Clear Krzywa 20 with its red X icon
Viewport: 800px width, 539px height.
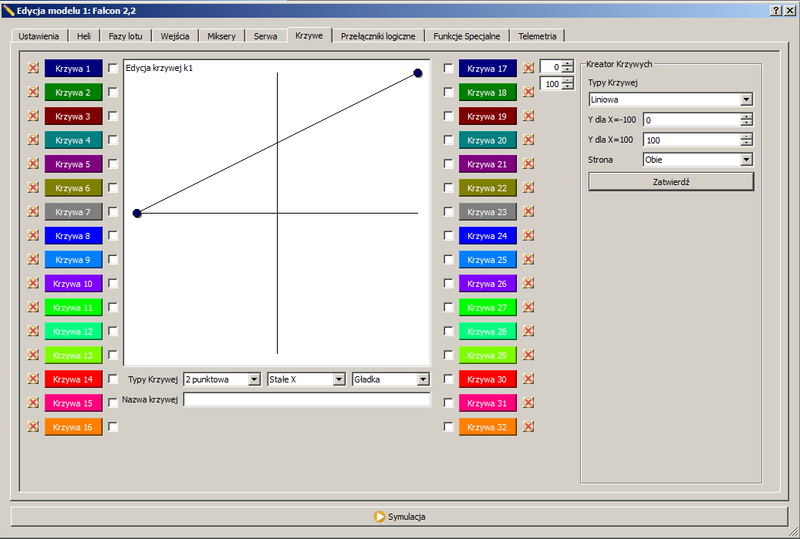529,139
